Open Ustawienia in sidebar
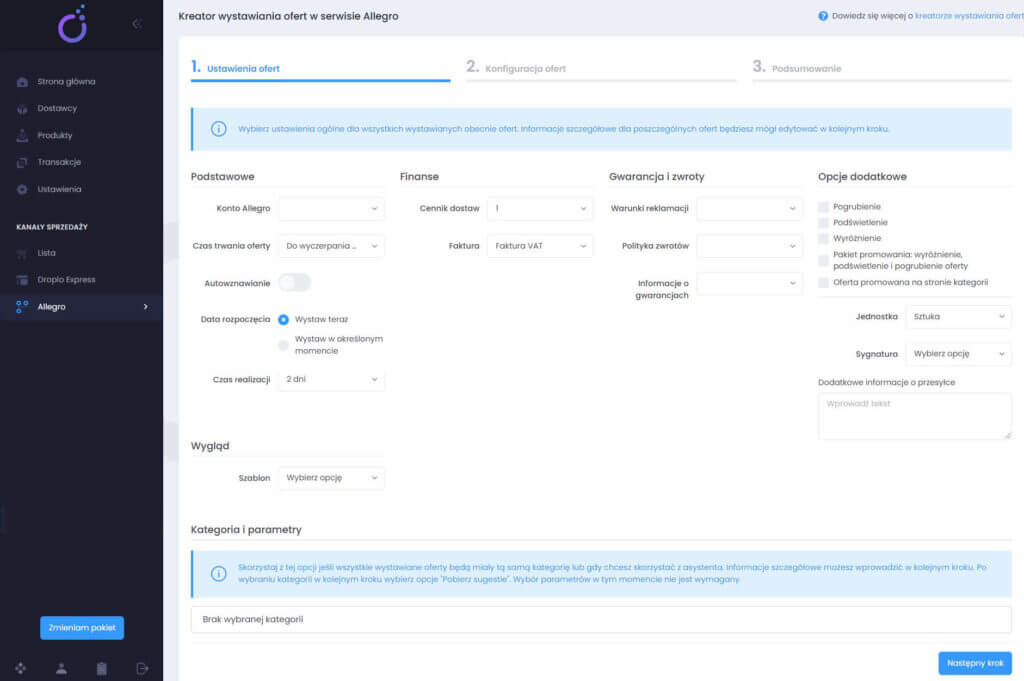Image resolution: width=1024 pixels, height=681 pixels. [x=59, y=189]
